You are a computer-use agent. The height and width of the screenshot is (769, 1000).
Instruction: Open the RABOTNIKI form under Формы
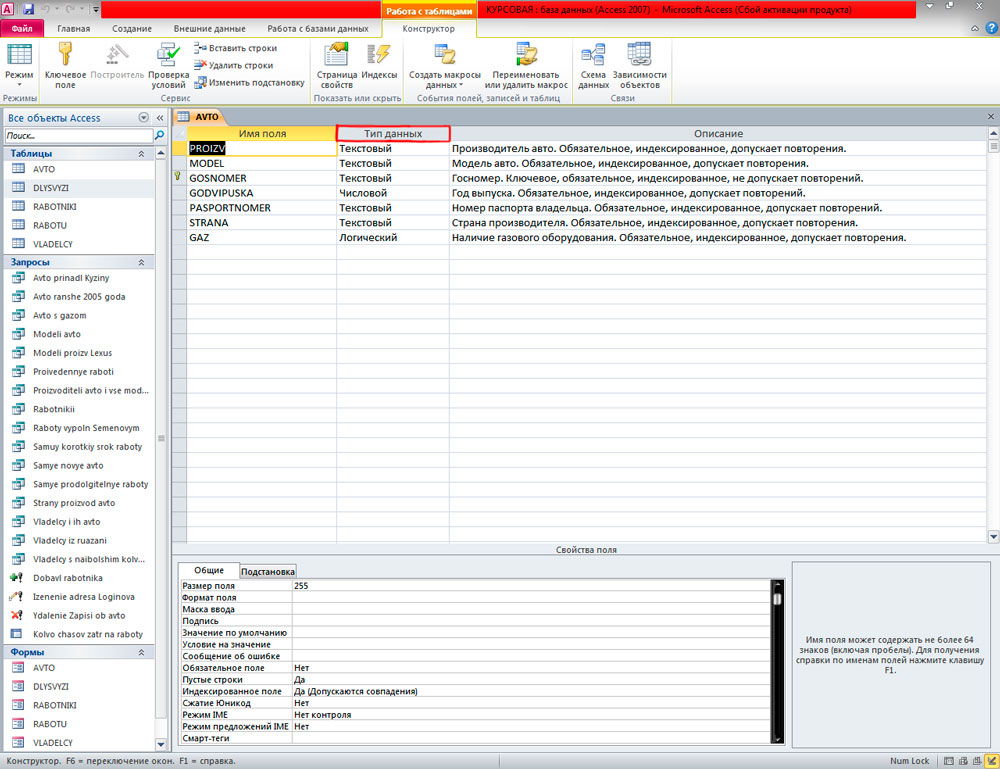[54, 705]
